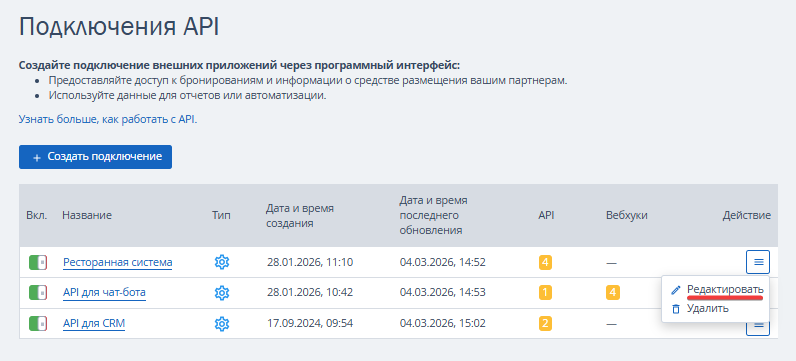Click gear type icon for API для CRM

[222, 323]
